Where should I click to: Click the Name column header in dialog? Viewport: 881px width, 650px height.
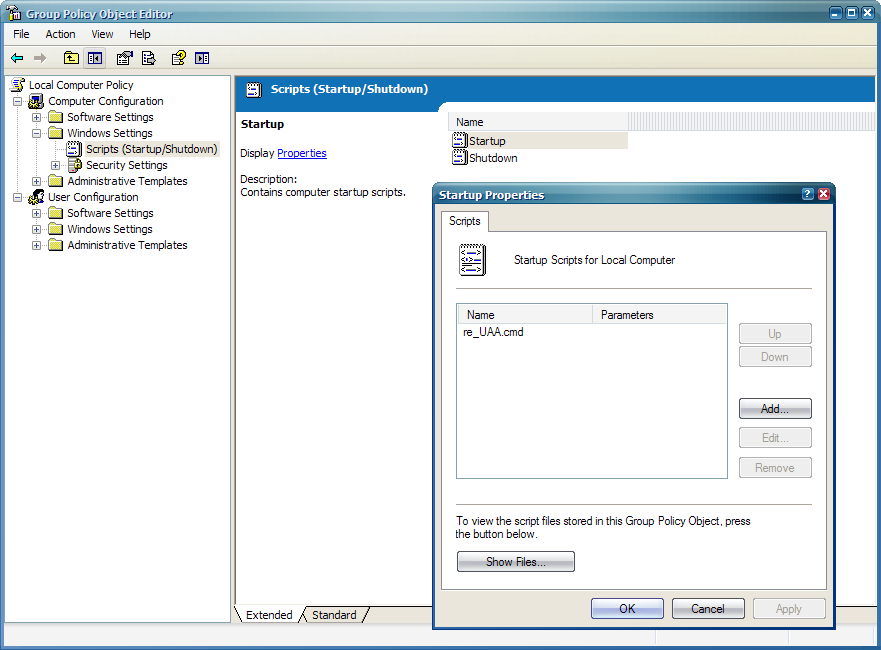click(x=525, y=315)
